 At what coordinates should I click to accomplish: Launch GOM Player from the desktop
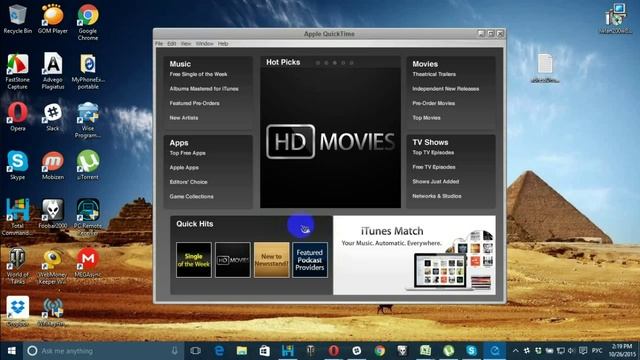click(x=53, y=19)
